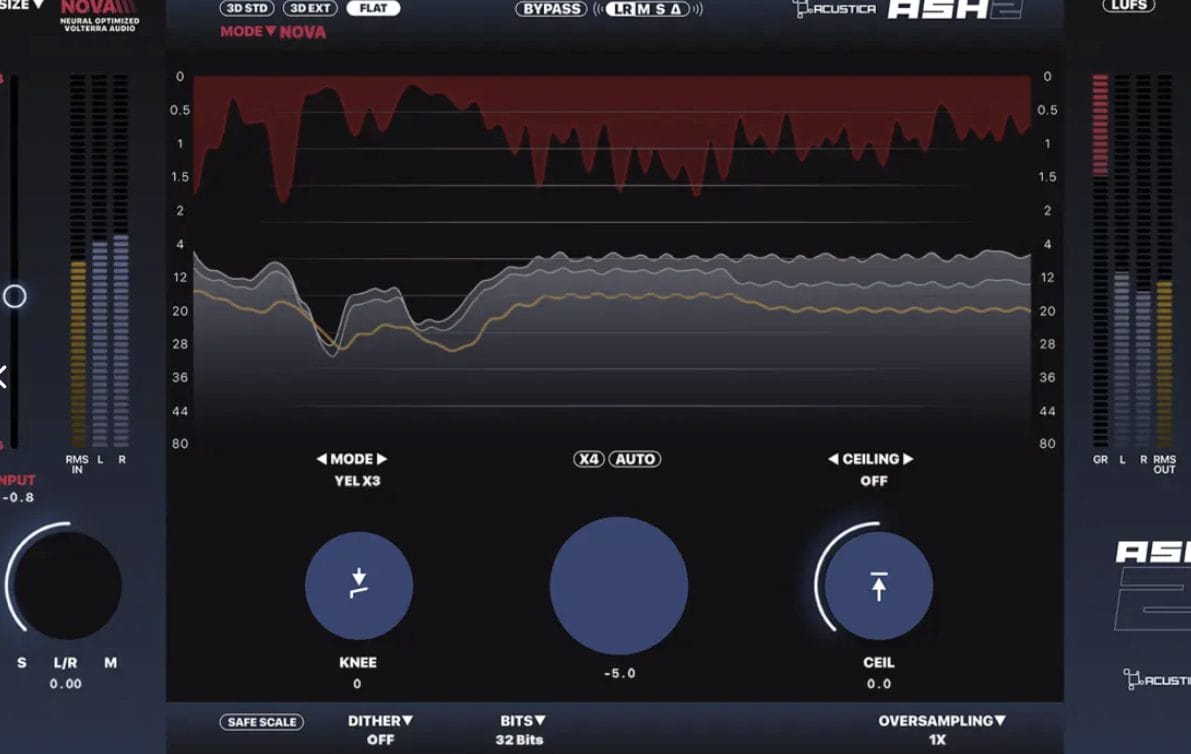
Task: Click the ASH 2 title logo at top
Action: (956, 9)
